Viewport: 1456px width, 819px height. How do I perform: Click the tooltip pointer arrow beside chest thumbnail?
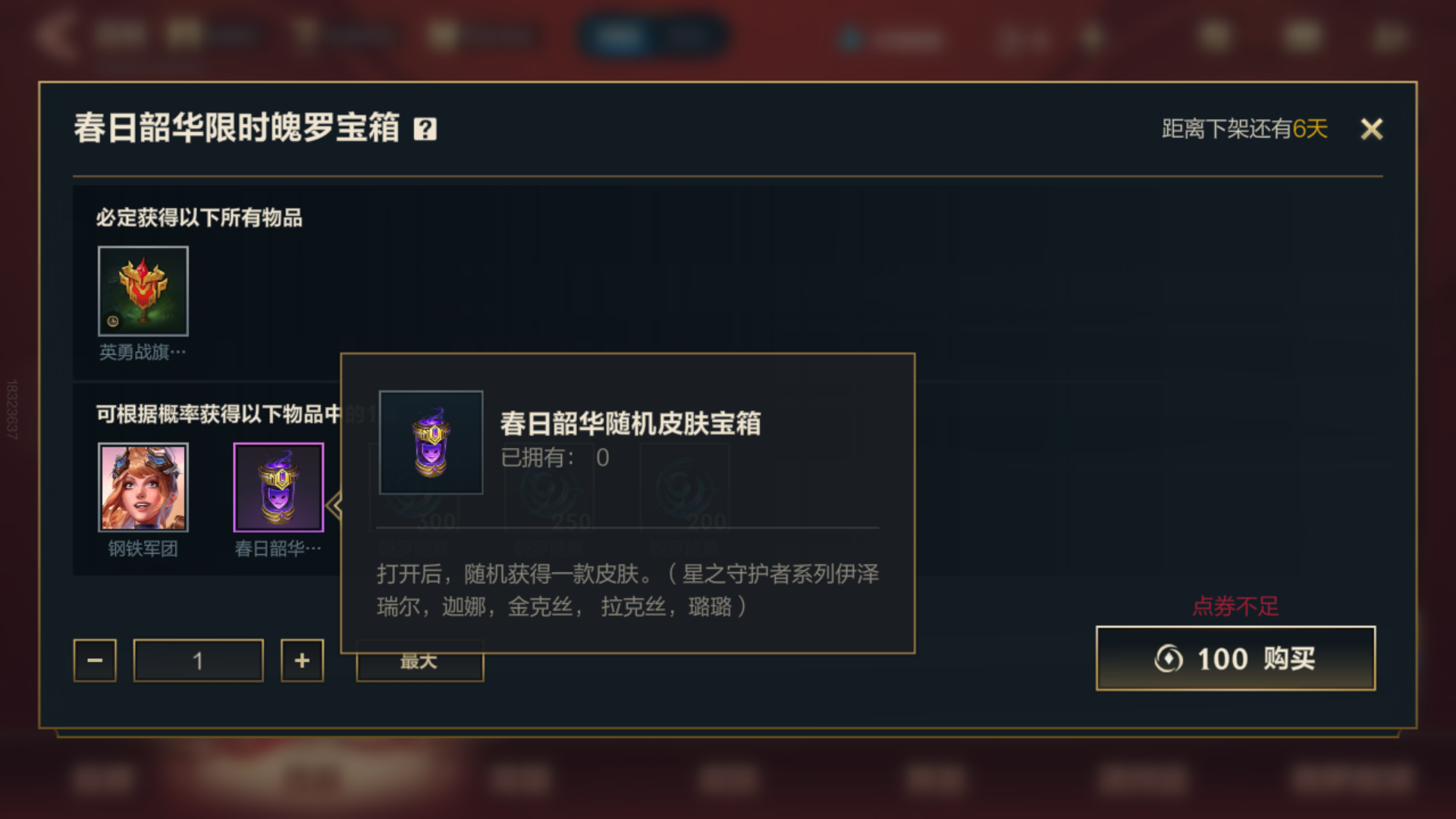(x=334, y=505)
